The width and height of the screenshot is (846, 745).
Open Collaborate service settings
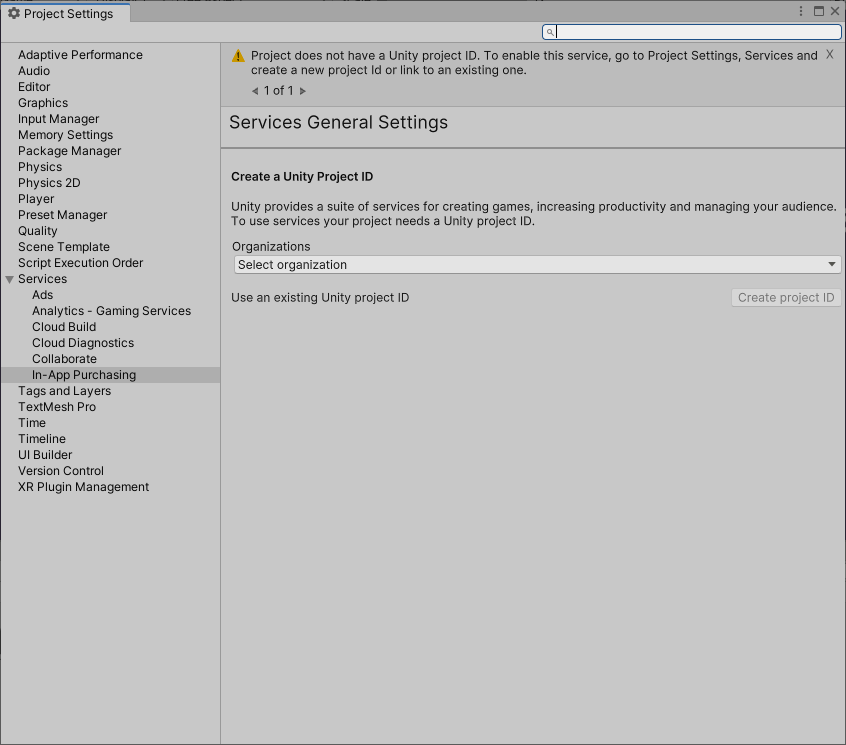point(64,359)
